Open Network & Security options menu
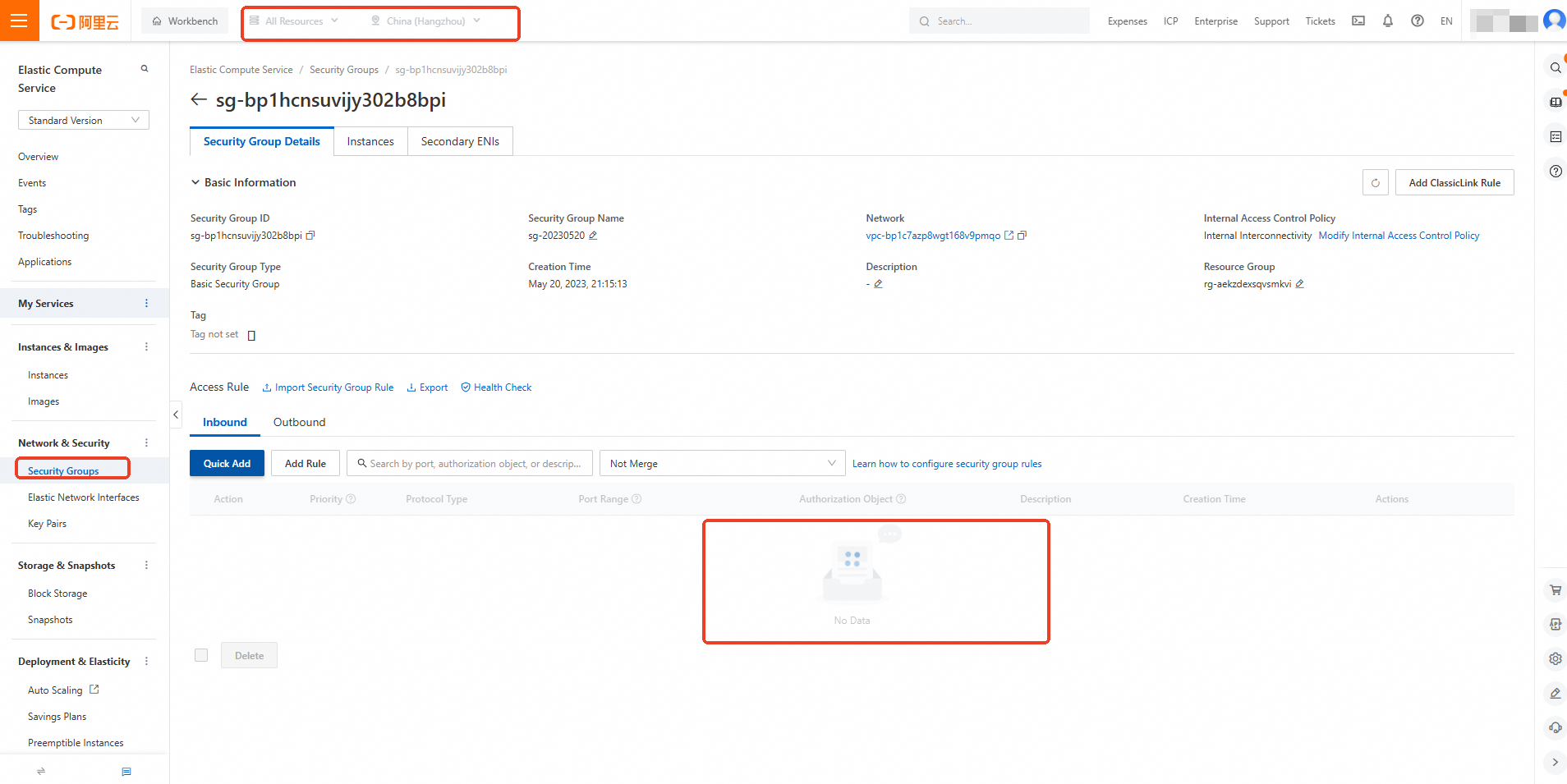The image size is (1567, 784). (147, 443)
